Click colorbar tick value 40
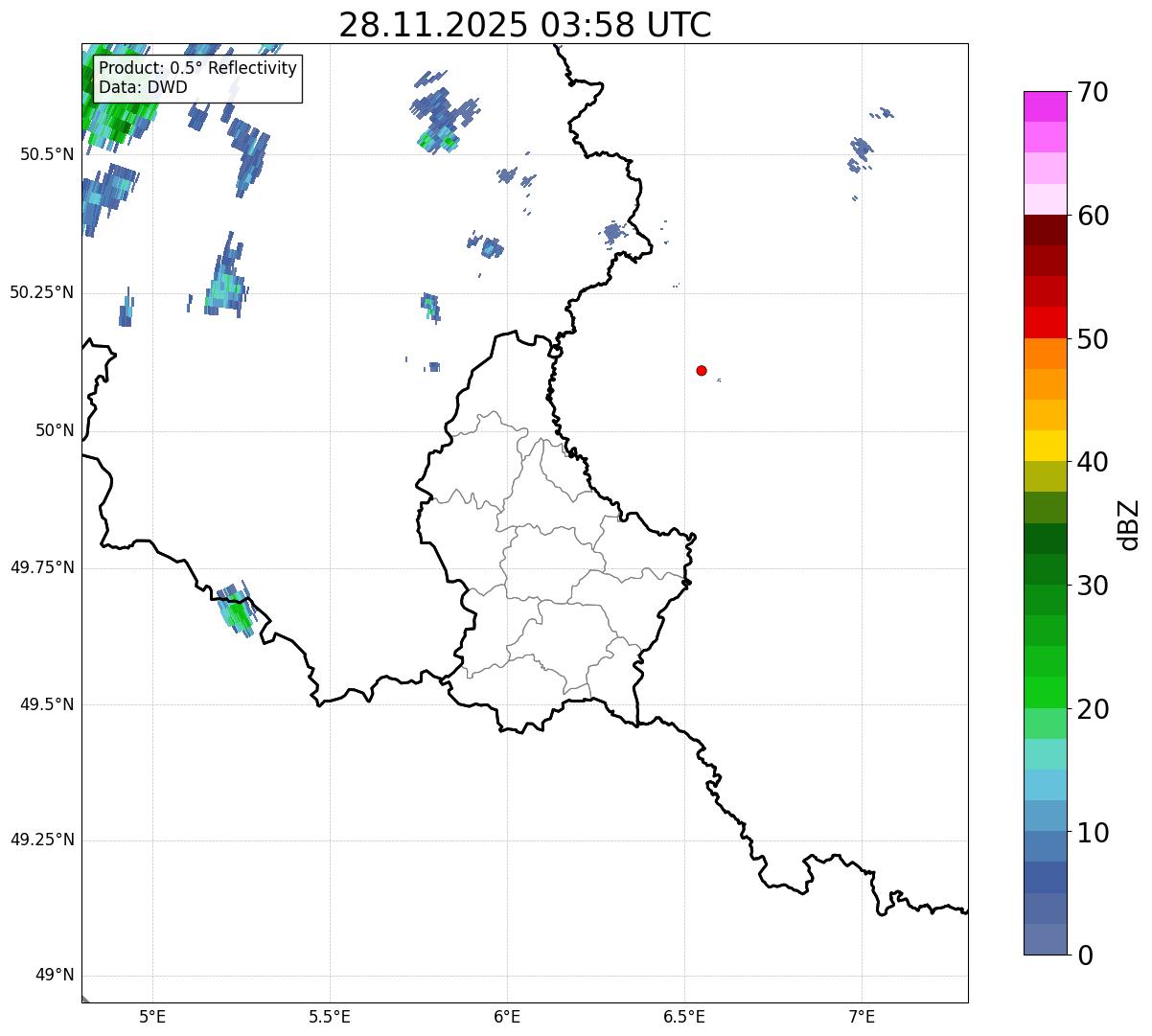This screenshot has width=1152, height=1036. coord(1093,462)
